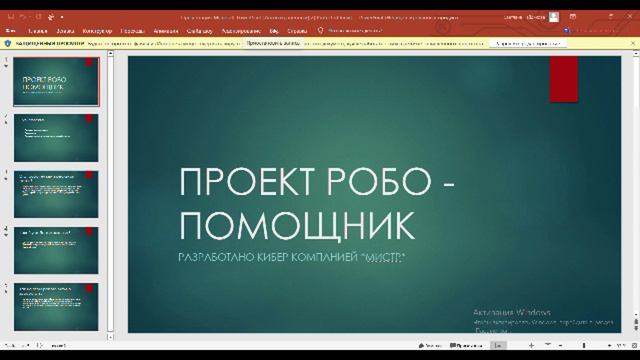The width and height of the screenshot is (640, 360).
Task: Switch to the Справка ribbon tab
Action: (x=297, y=31)
